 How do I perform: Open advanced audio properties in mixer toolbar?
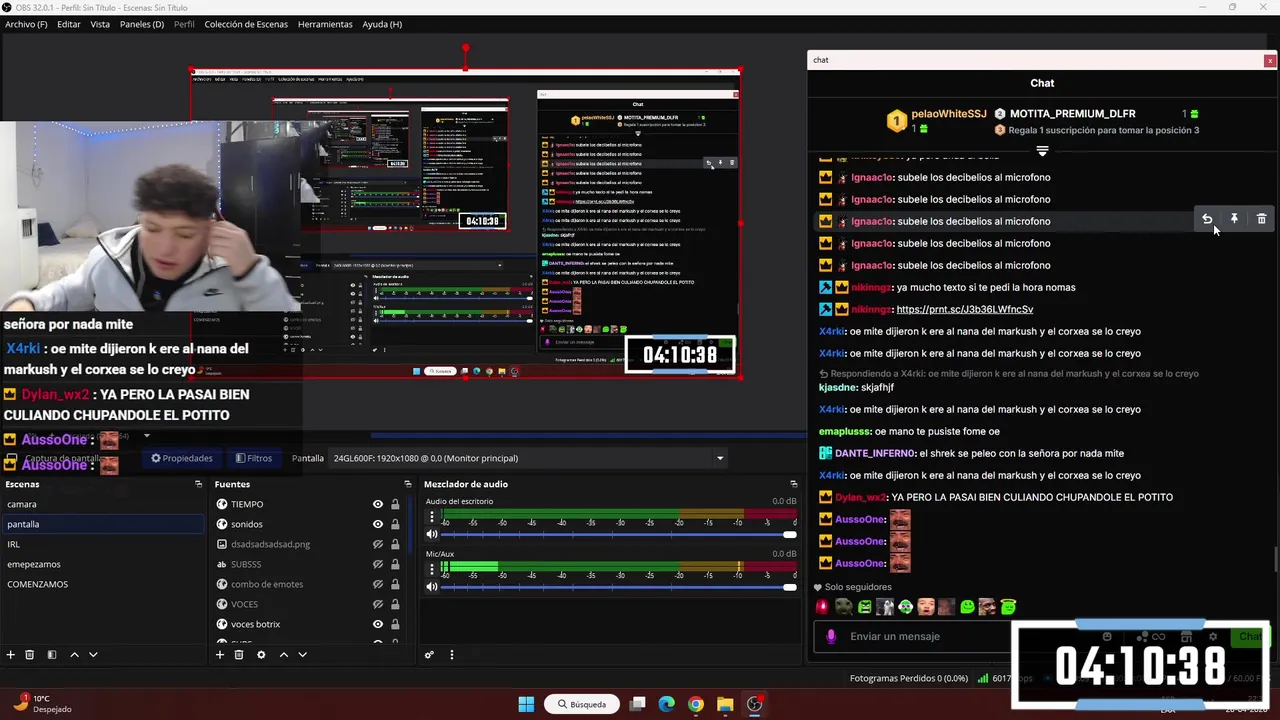(x=429, y=655)
